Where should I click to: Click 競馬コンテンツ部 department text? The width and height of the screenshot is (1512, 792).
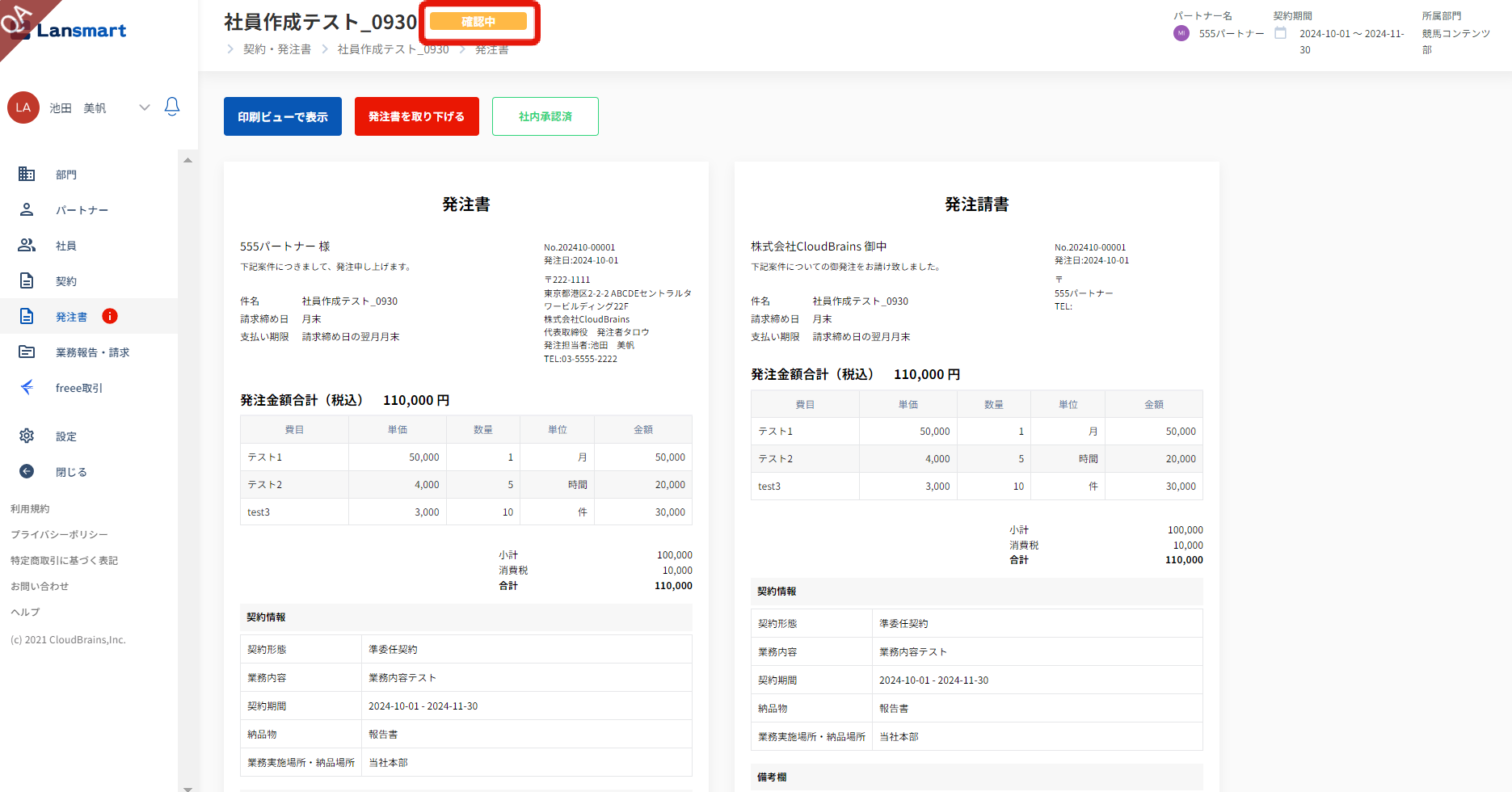coord(1456,41)
